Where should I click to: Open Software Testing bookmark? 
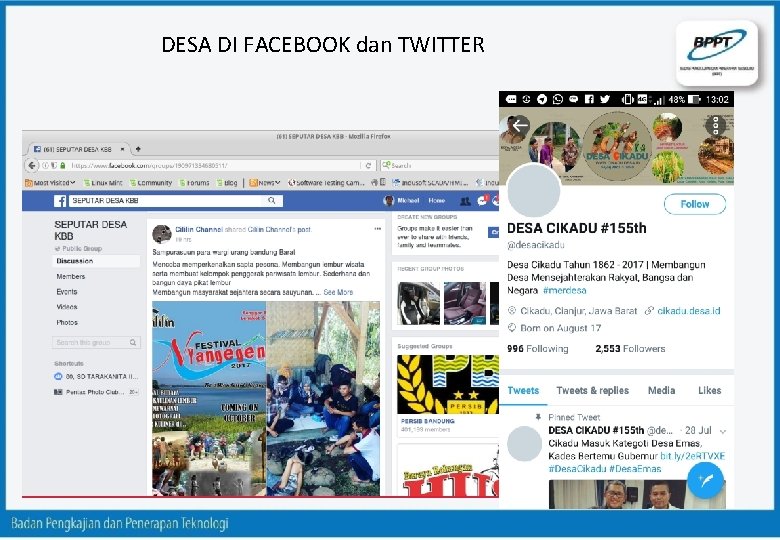coord(326,182)
